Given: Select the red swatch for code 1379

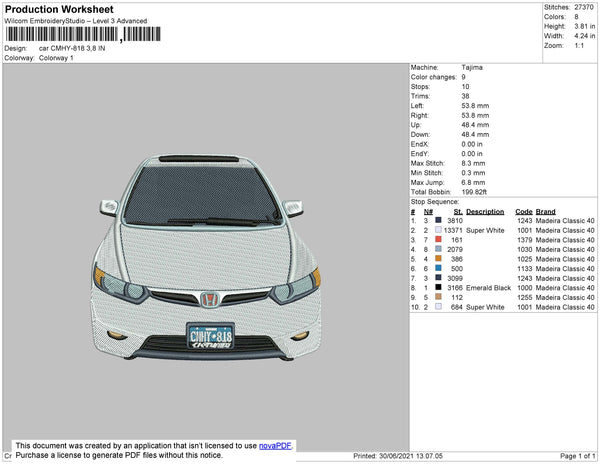Looking at the screenshot, I should pos(438,239).
